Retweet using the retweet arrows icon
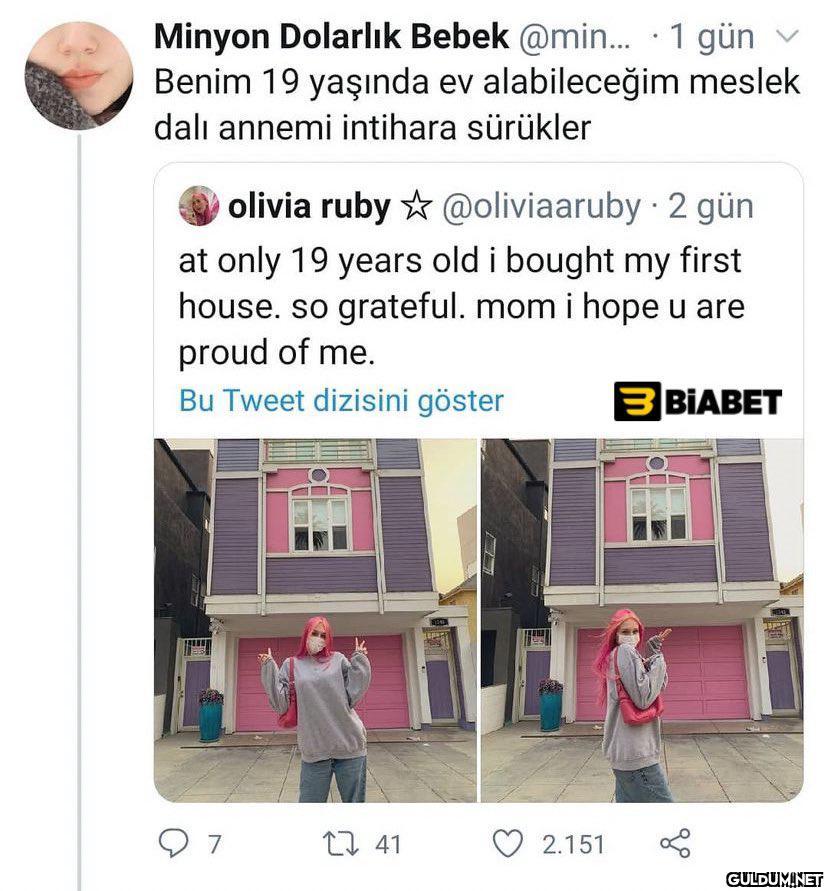 click(340, 844)
